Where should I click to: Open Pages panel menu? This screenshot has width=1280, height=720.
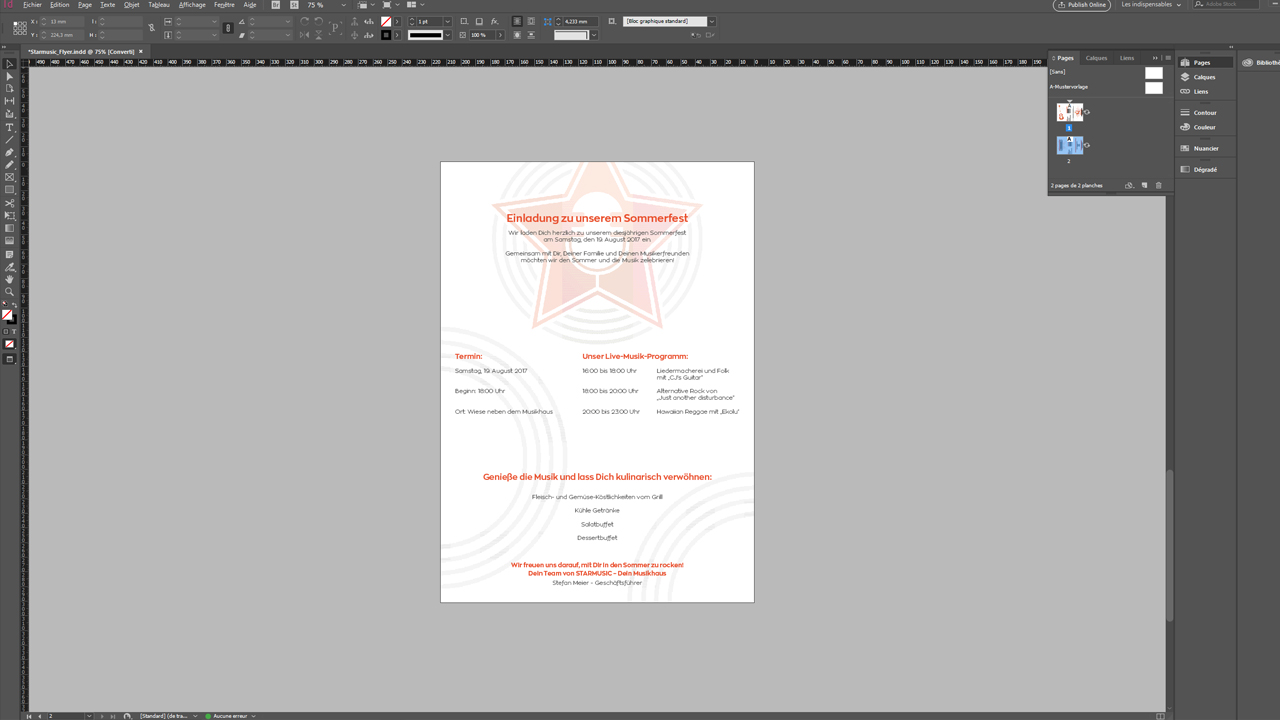click(1167, 58)
